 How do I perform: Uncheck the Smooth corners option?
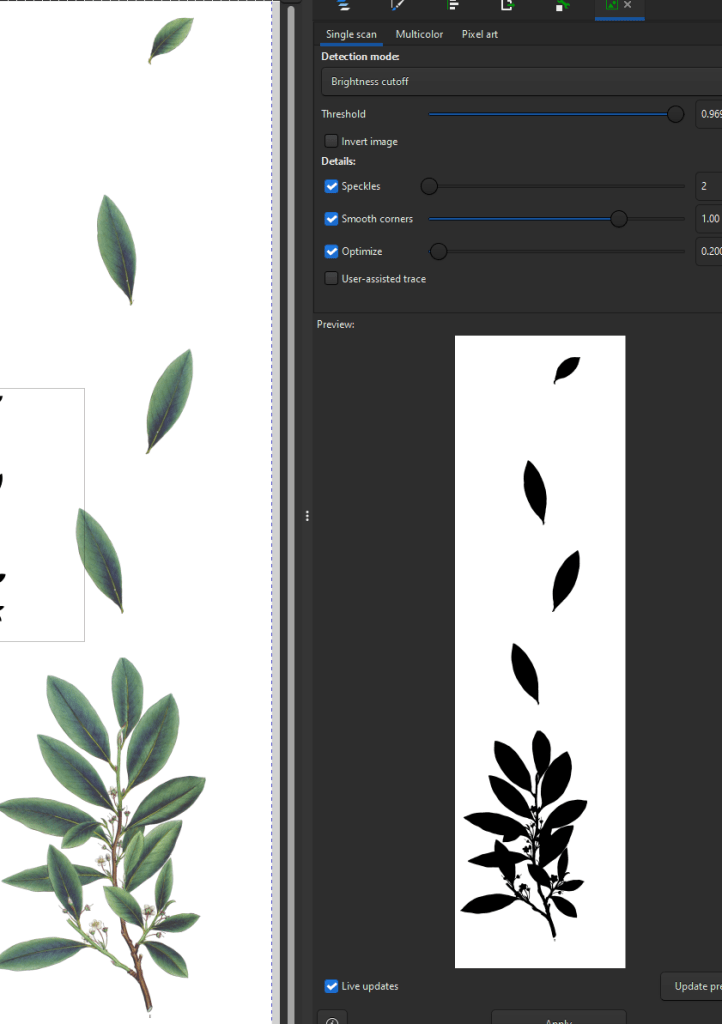pos(331,219)
